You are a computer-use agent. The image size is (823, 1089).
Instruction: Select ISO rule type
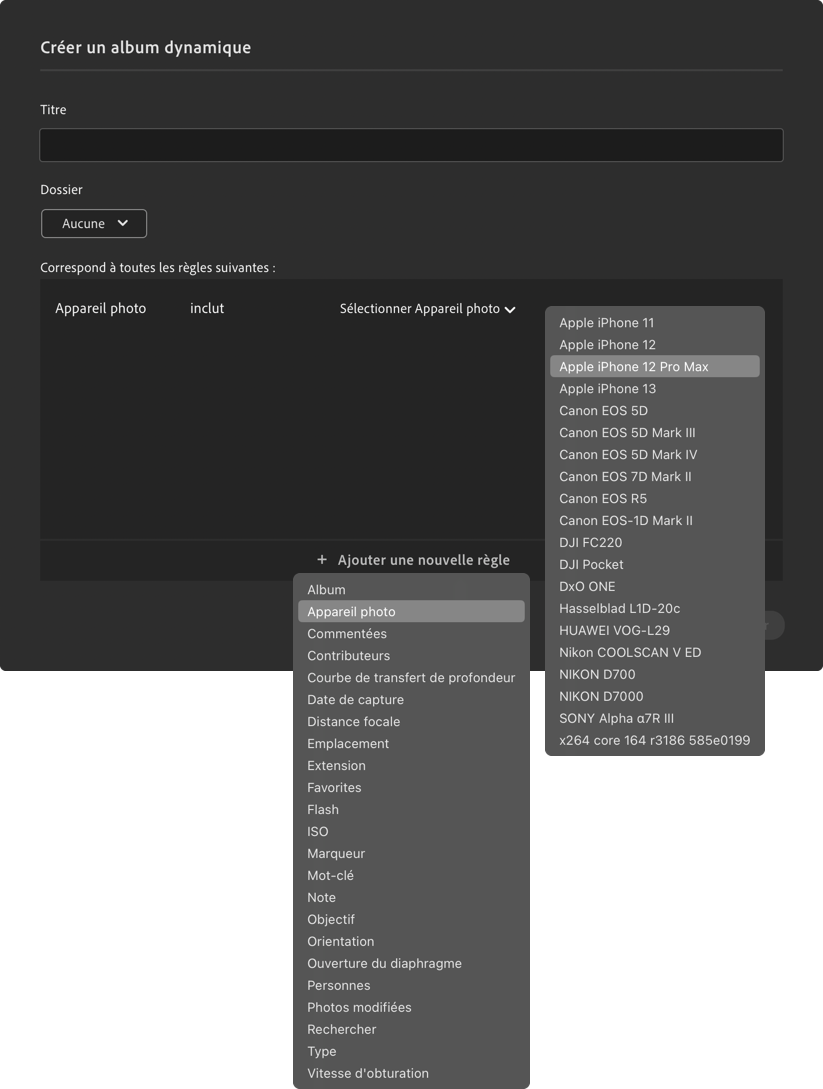coord(411,832)
